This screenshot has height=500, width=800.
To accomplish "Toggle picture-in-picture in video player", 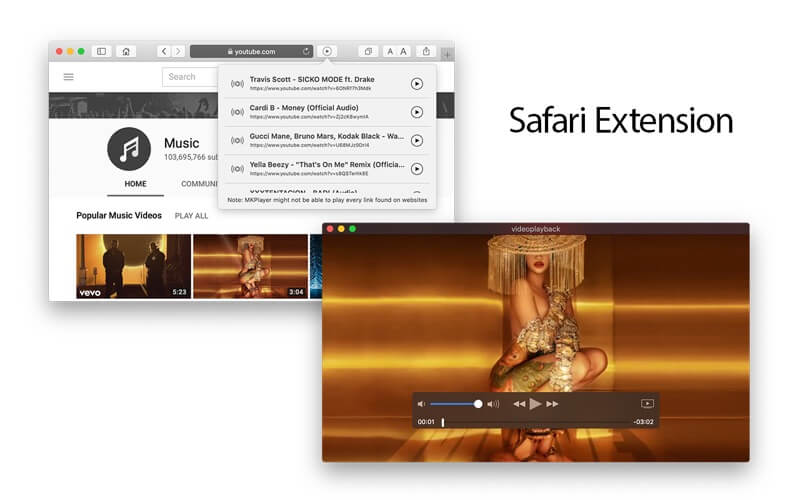I will pyautogui.click(x=647, y=404).
